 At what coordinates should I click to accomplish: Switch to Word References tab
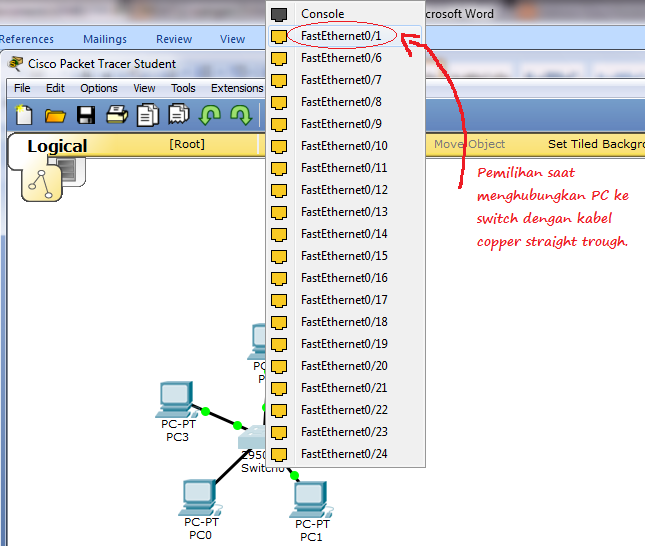(26, 39)
